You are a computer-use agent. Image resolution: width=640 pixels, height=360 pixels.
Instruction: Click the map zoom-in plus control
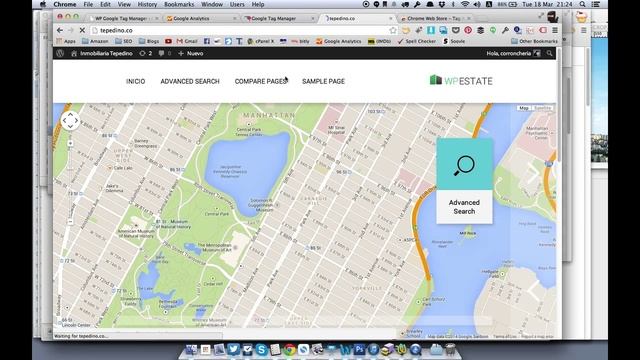click(x=70, y=143)
